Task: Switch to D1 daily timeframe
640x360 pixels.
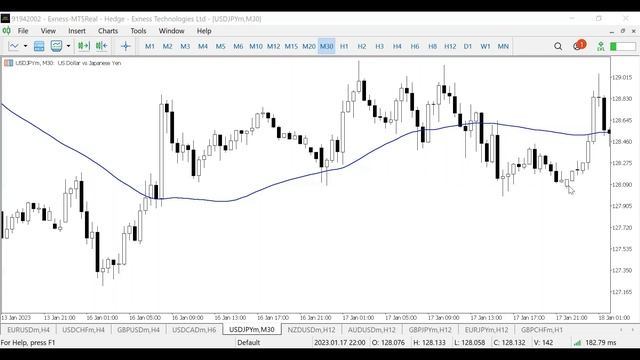Action: pos(468,47)
